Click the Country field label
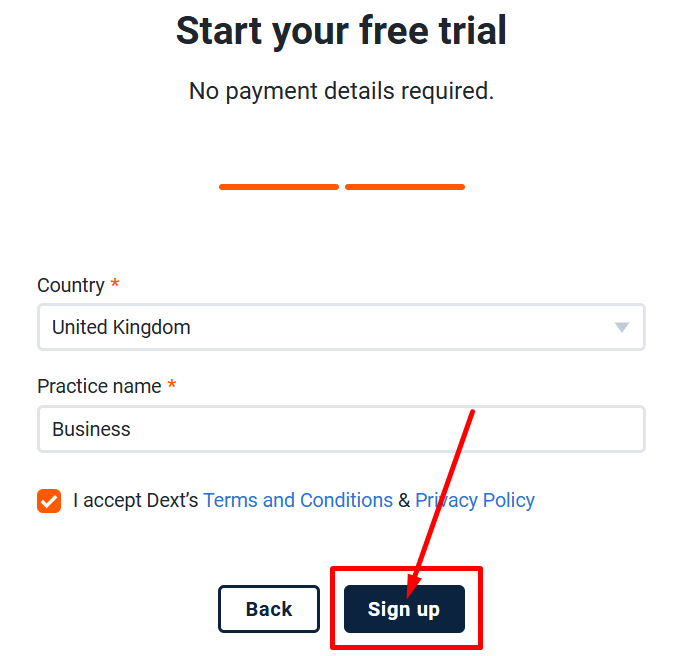Image resolution: width=675 pixels, height=656 pixels. (71, 285)
